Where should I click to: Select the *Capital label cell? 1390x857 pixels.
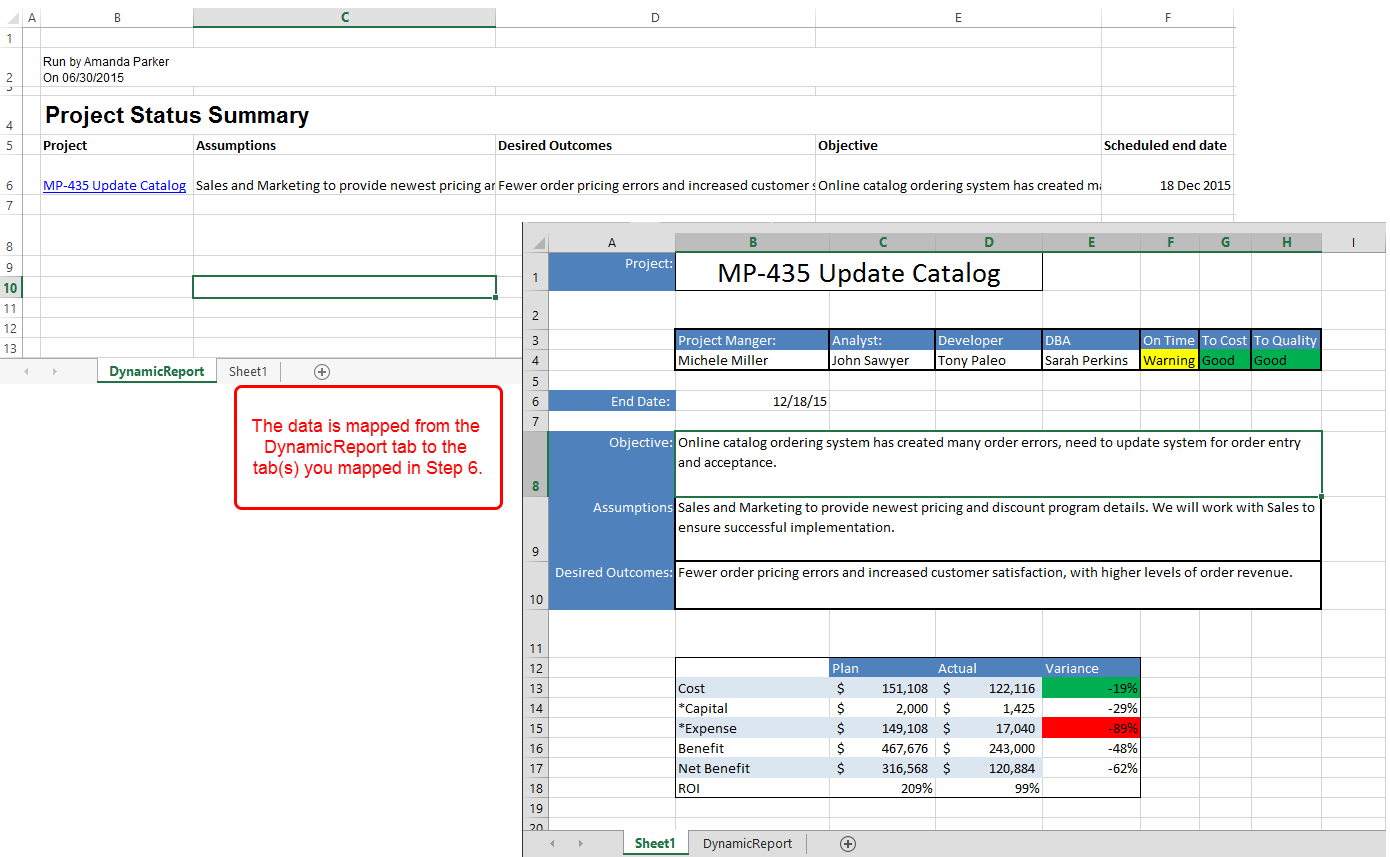tap(752, 708)
